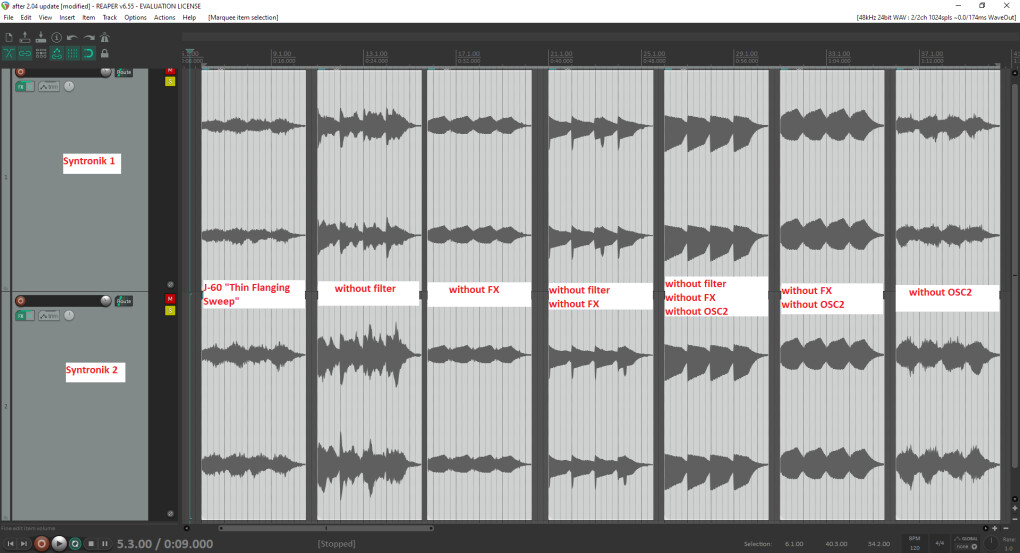Mute the Syntronik 2 track

pos(170,299)
